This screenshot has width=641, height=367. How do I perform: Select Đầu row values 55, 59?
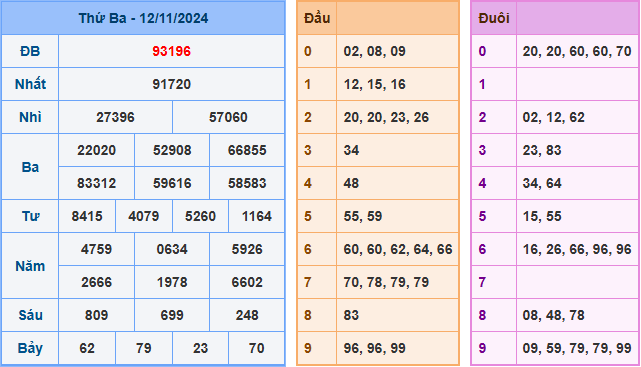pyautogui.click(x=363, y=216)
